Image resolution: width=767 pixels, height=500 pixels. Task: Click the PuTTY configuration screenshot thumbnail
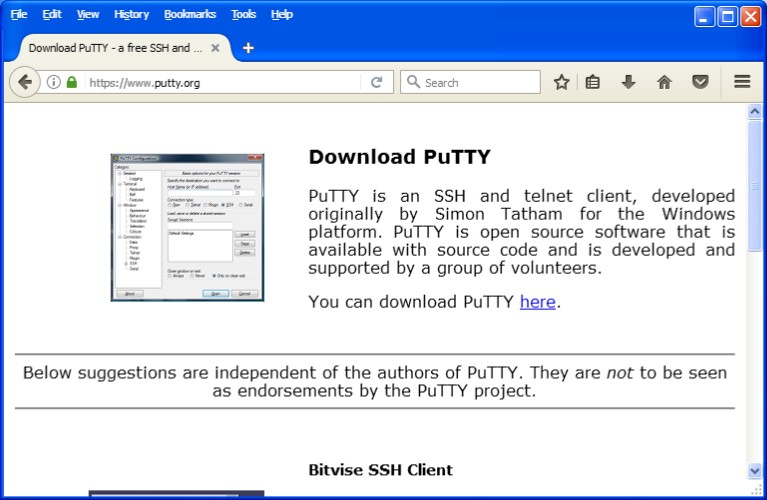tap(187, 227)
